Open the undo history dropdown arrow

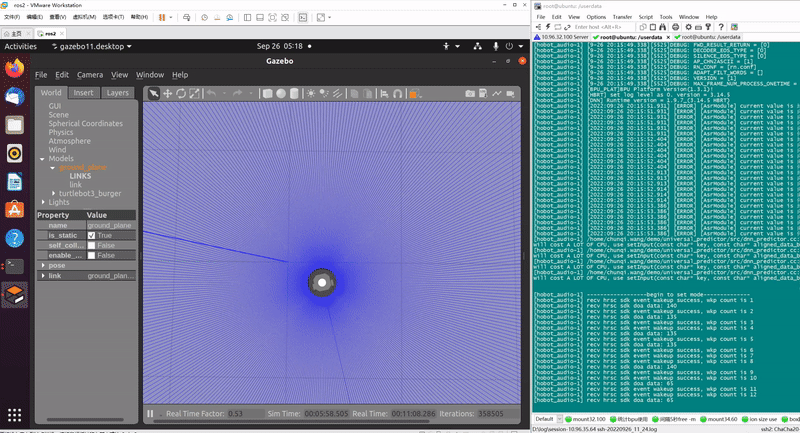click(224, 93)
